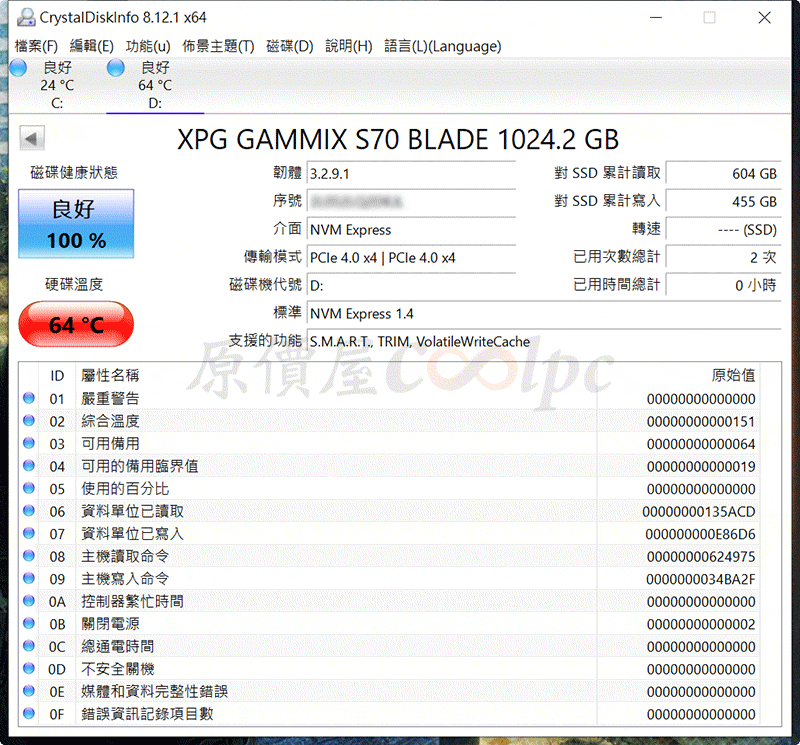This screenshot has height=745, width=800.
Task: Click the firmware field showing 3.2.9.1
Action: [x=411, y=173]
